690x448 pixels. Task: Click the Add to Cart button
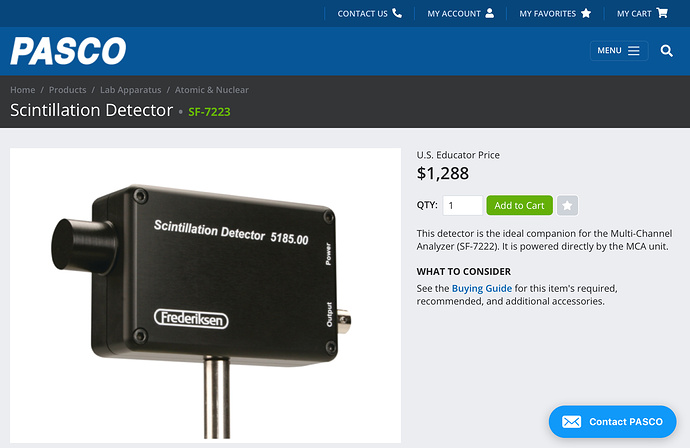[519, 206]
